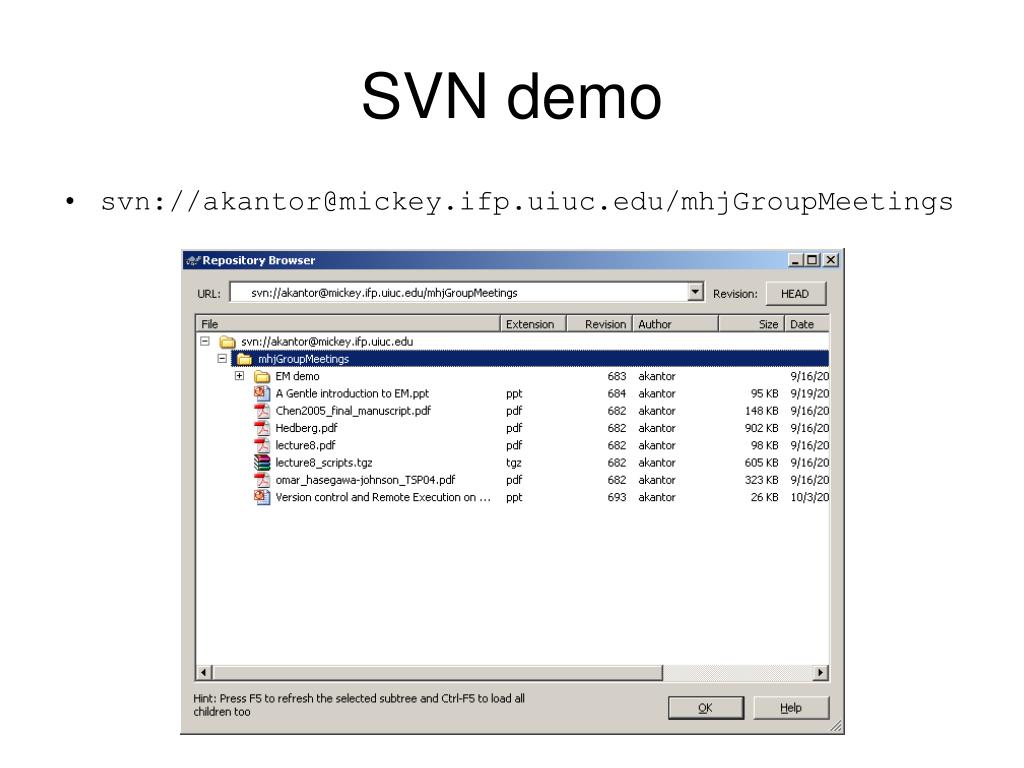Viewport: 1024px width, 768px height.
Task: Click the PDF icon beside lecture8.pdf
Action: click(262, 445)
